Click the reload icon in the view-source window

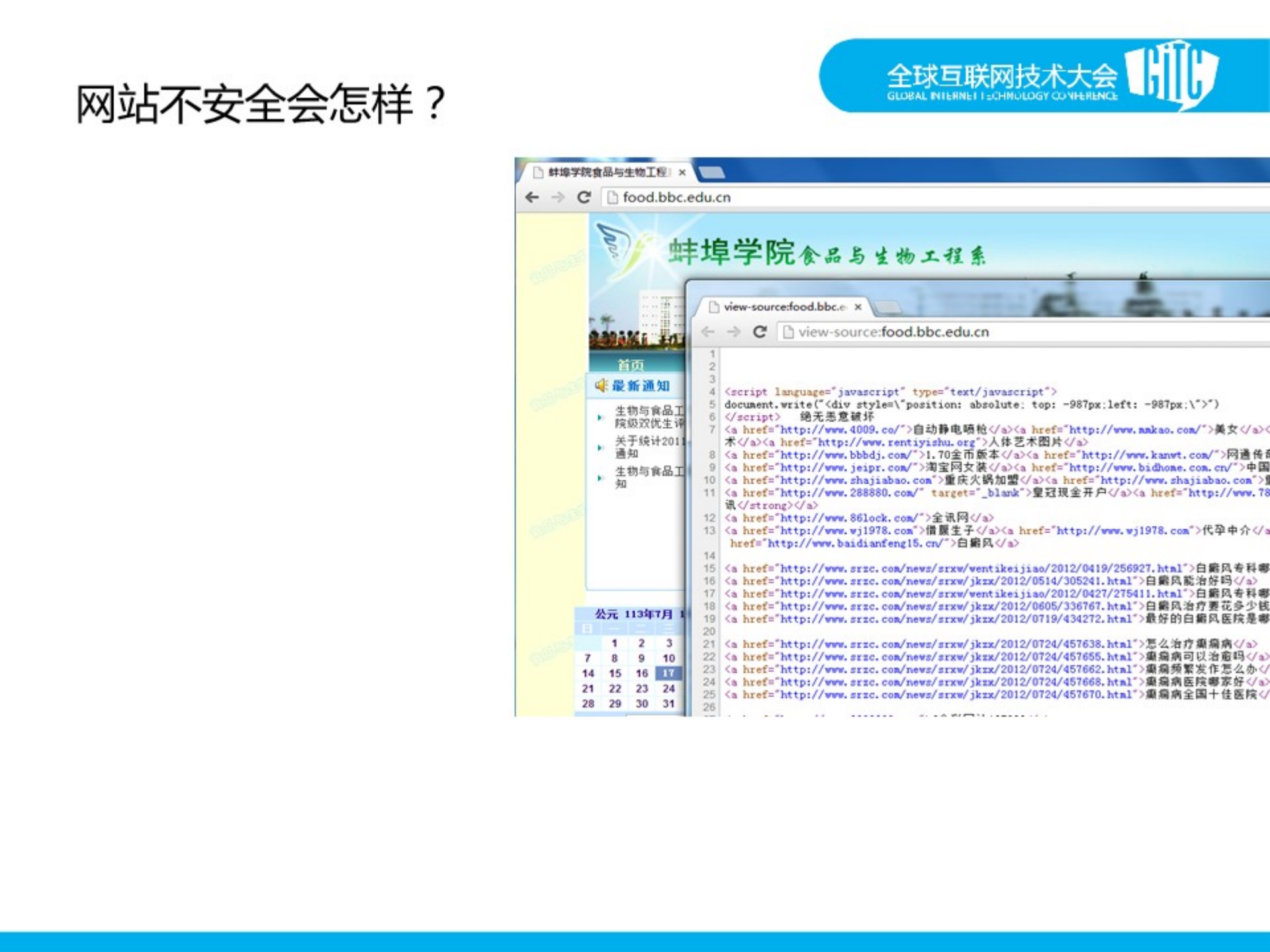coord(758,331)
